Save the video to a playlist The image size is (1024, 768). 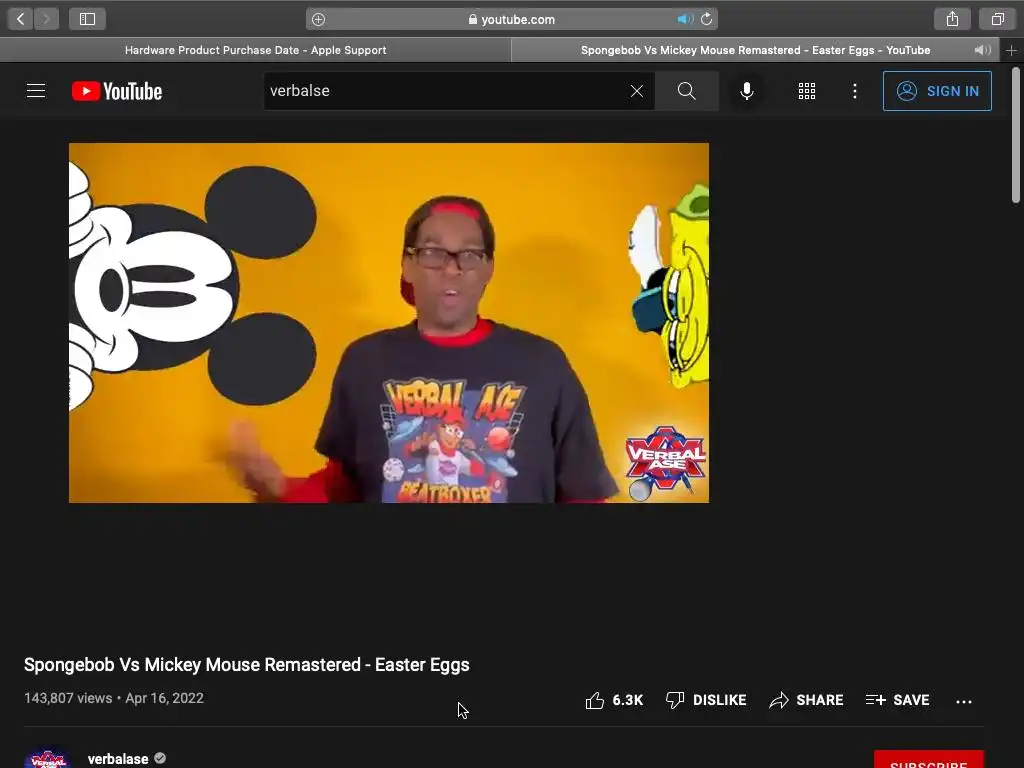point(897,700)
